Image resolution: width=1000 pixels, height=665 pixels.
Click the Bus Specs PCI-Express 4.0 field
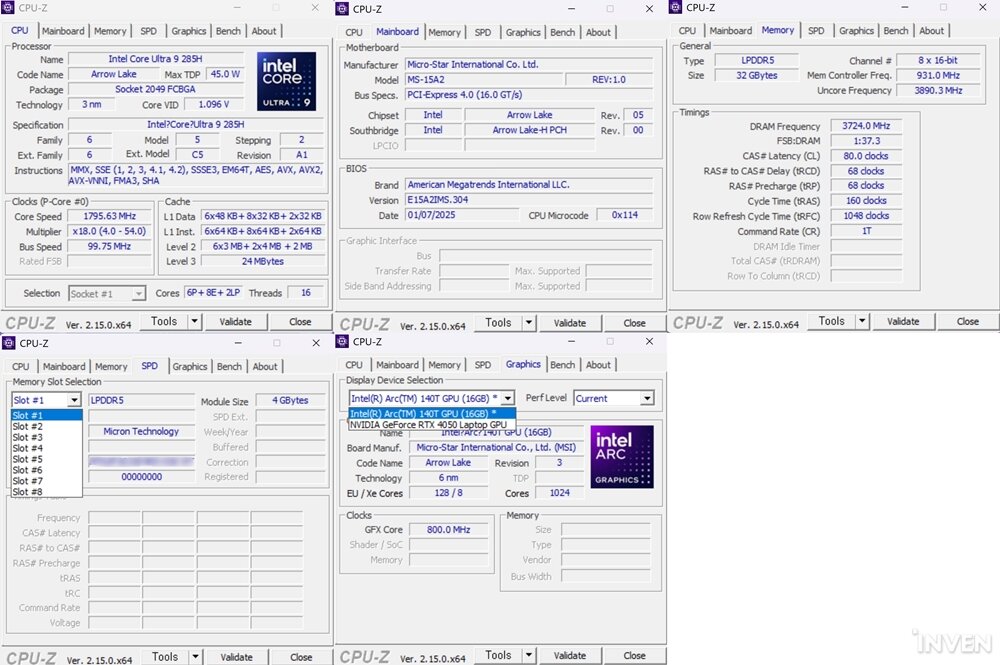529,95
